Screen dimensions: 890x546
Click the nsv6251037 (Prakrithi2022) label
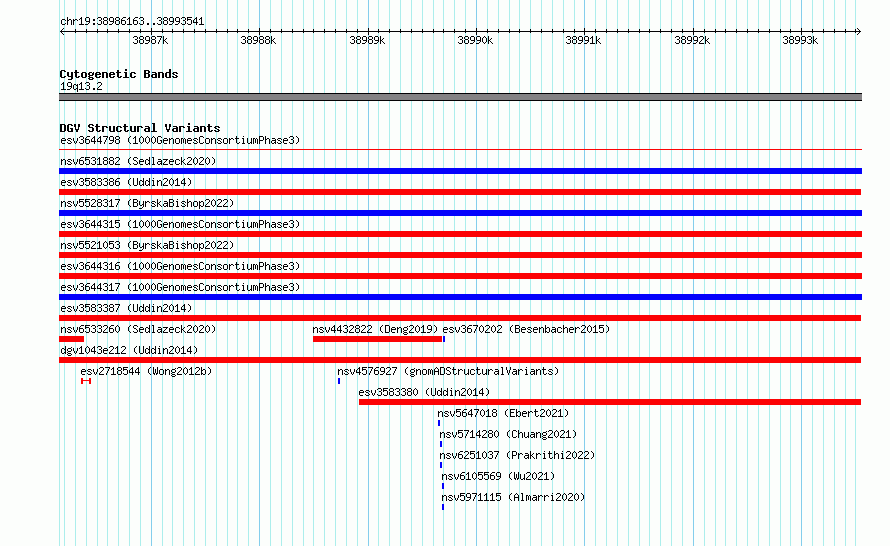coord(517,455)
